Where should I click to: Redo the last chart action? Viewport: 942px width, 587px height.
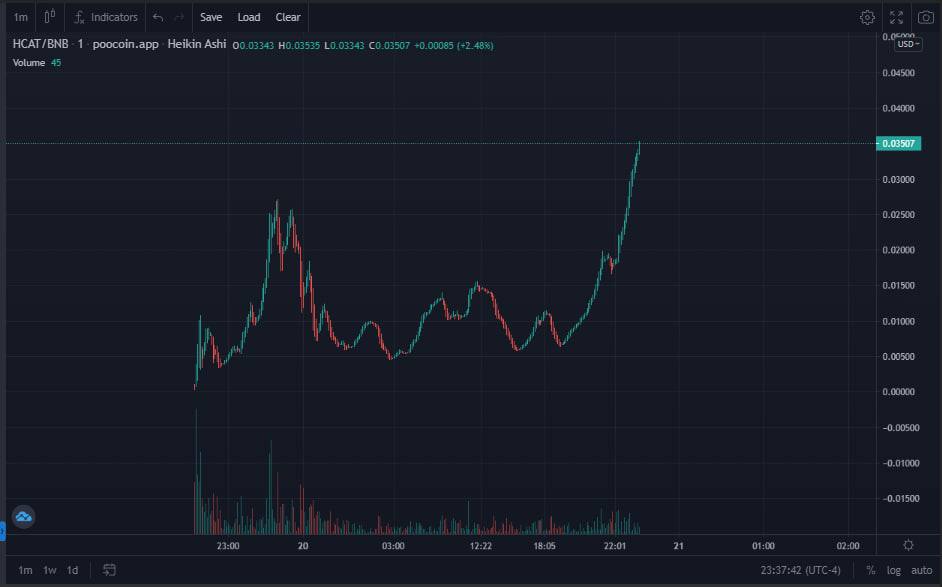179,17
